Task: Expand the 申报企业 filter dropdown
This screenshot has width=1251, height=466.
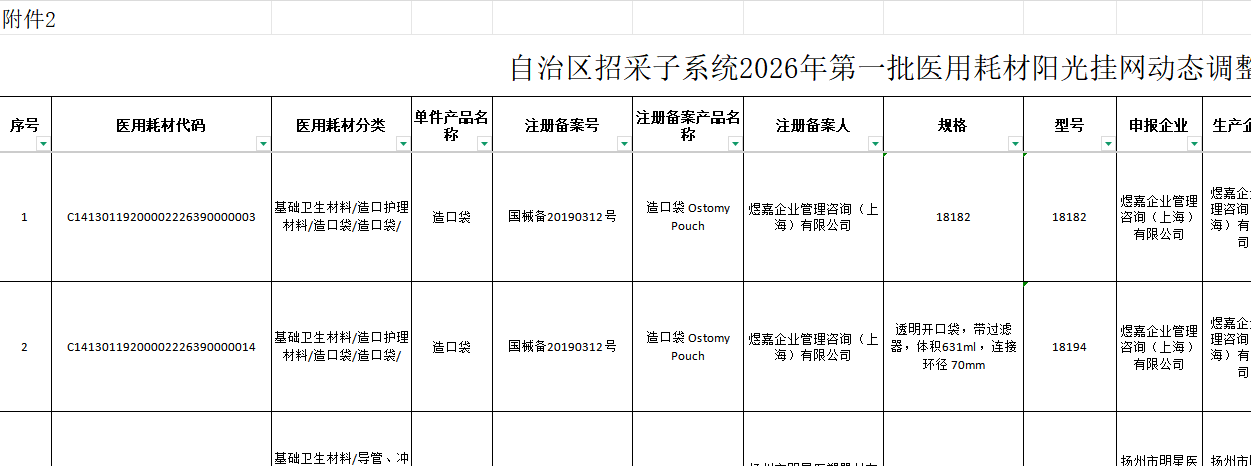Action: tap(1193, 144)
